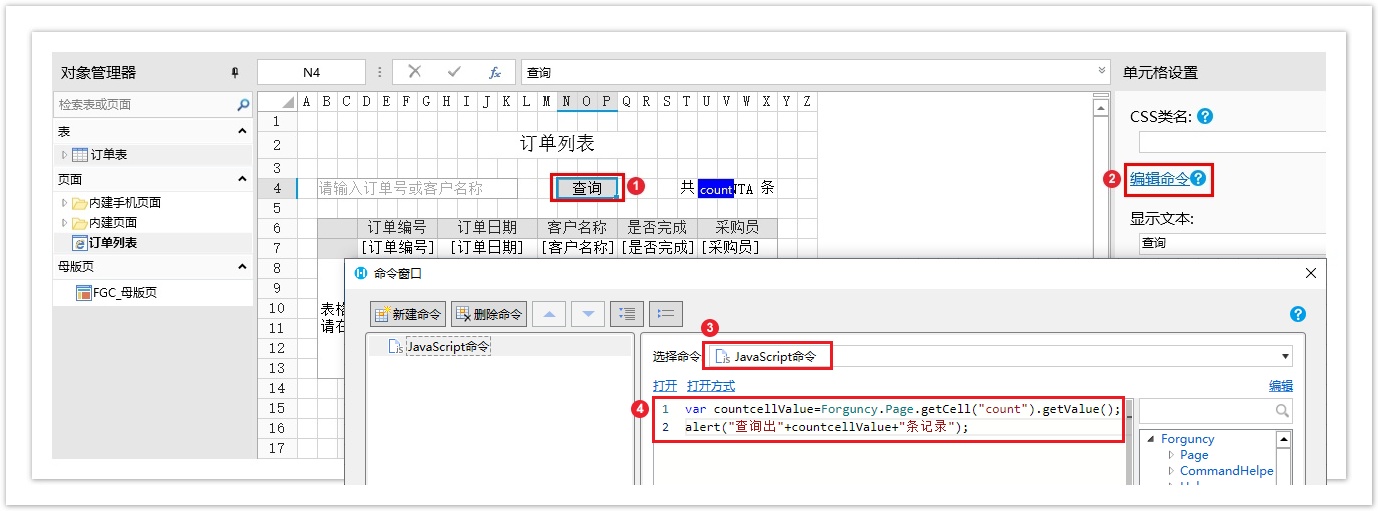Click the FGC_母版页 master page icon
This screenshot has height=511, width=1378.
(84, 293)
